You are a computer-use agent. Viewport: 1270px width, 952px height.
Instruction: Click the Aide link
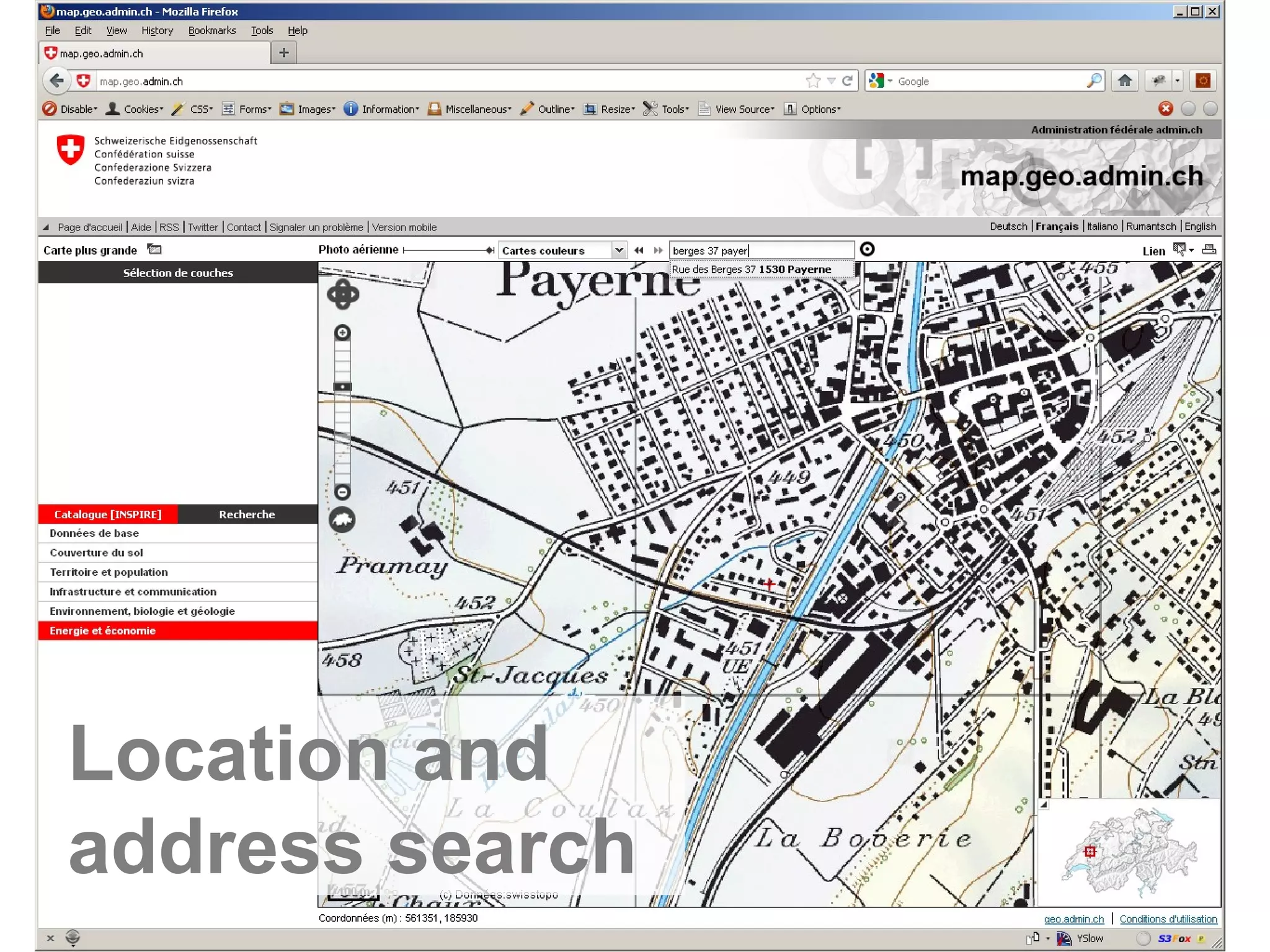pos(141,227)
